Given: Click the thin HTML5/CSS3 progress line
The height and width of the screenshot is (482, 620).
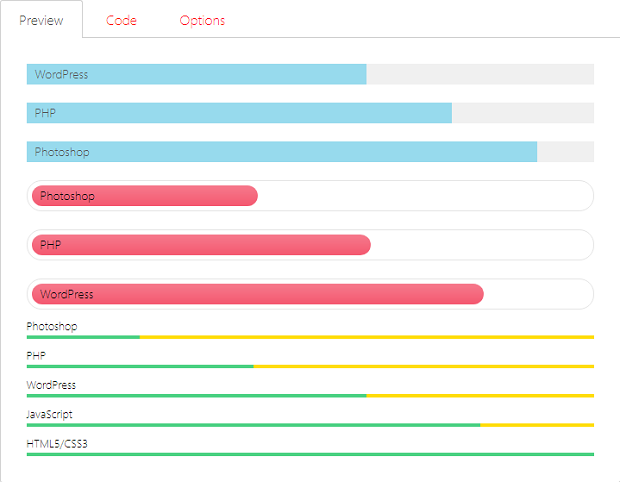Looking at the screenshot, I should 310,454.
